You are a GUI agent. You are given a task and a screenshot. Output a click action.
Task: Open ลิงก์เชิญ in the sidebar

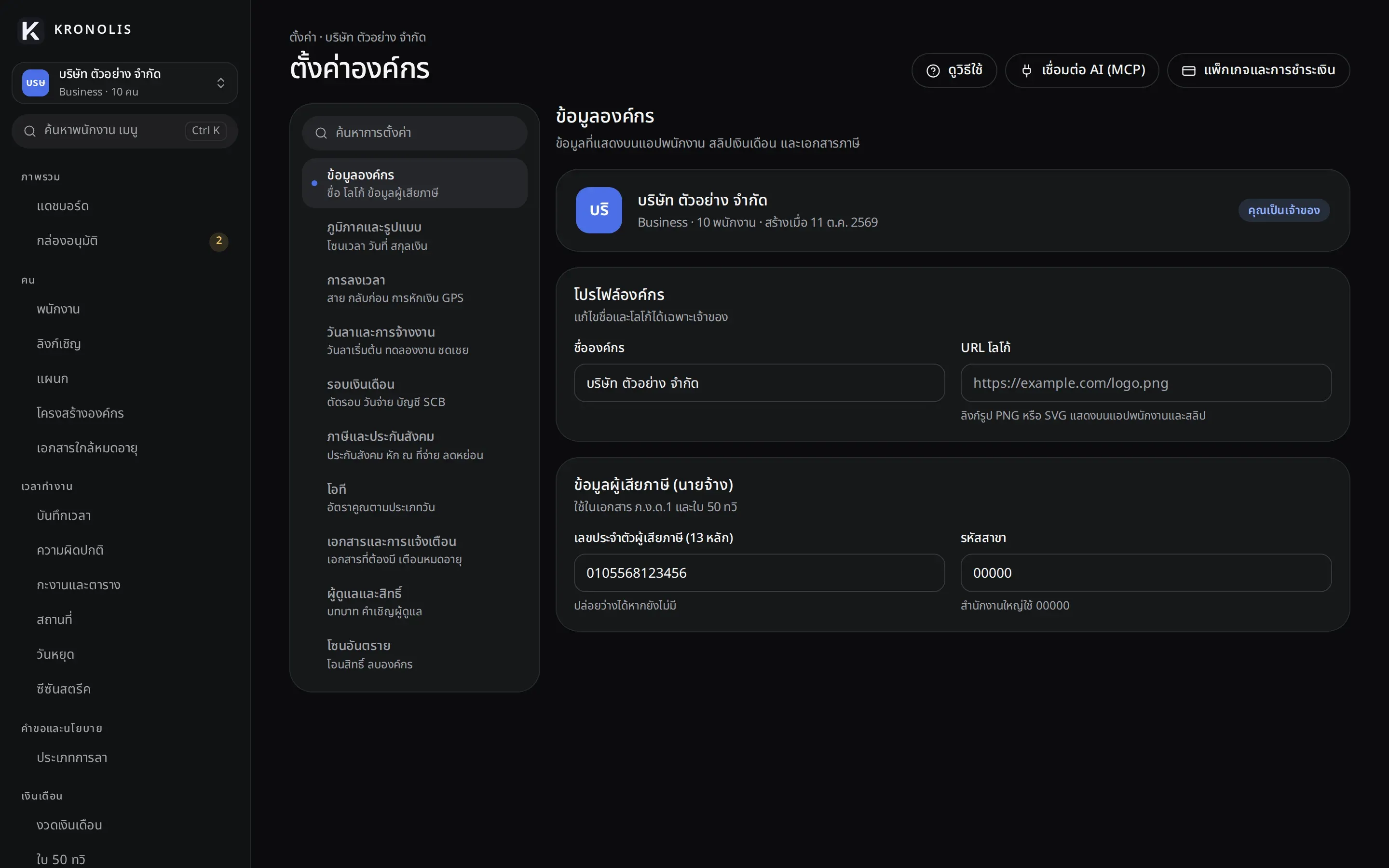tap(124, 344)
